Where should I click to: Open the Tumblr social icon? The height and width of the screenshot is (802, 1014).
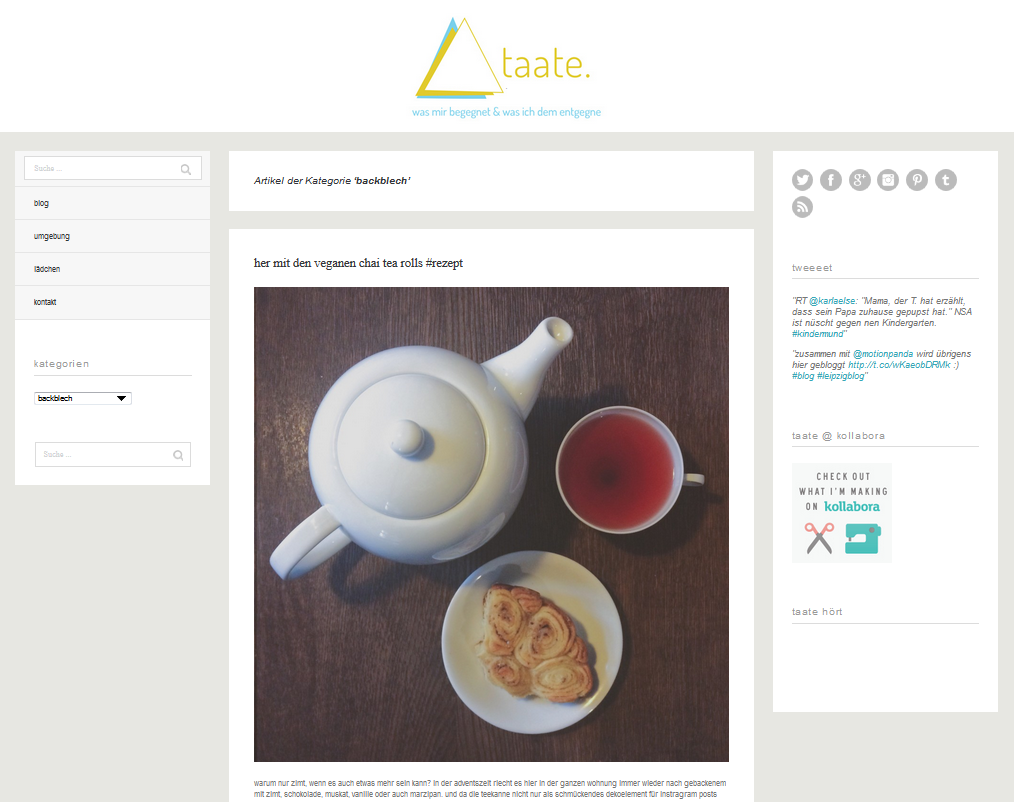[945, 180]
